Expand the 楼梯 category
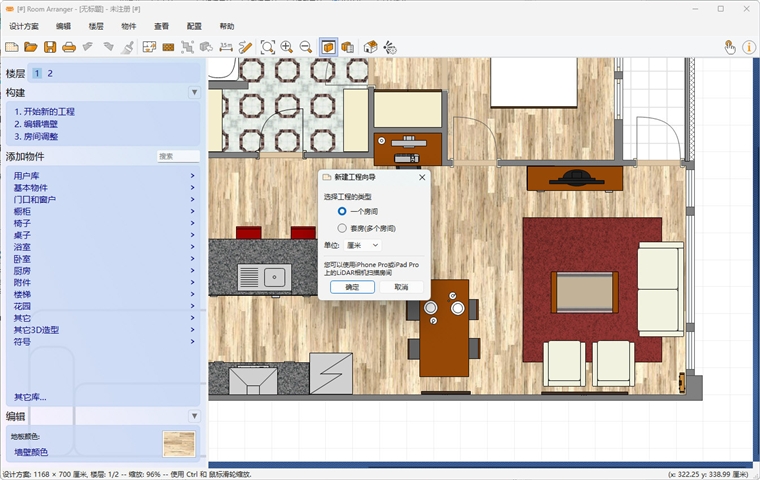Screen dimensions: 760x480 pyautogui.click(x=104, y=294)
